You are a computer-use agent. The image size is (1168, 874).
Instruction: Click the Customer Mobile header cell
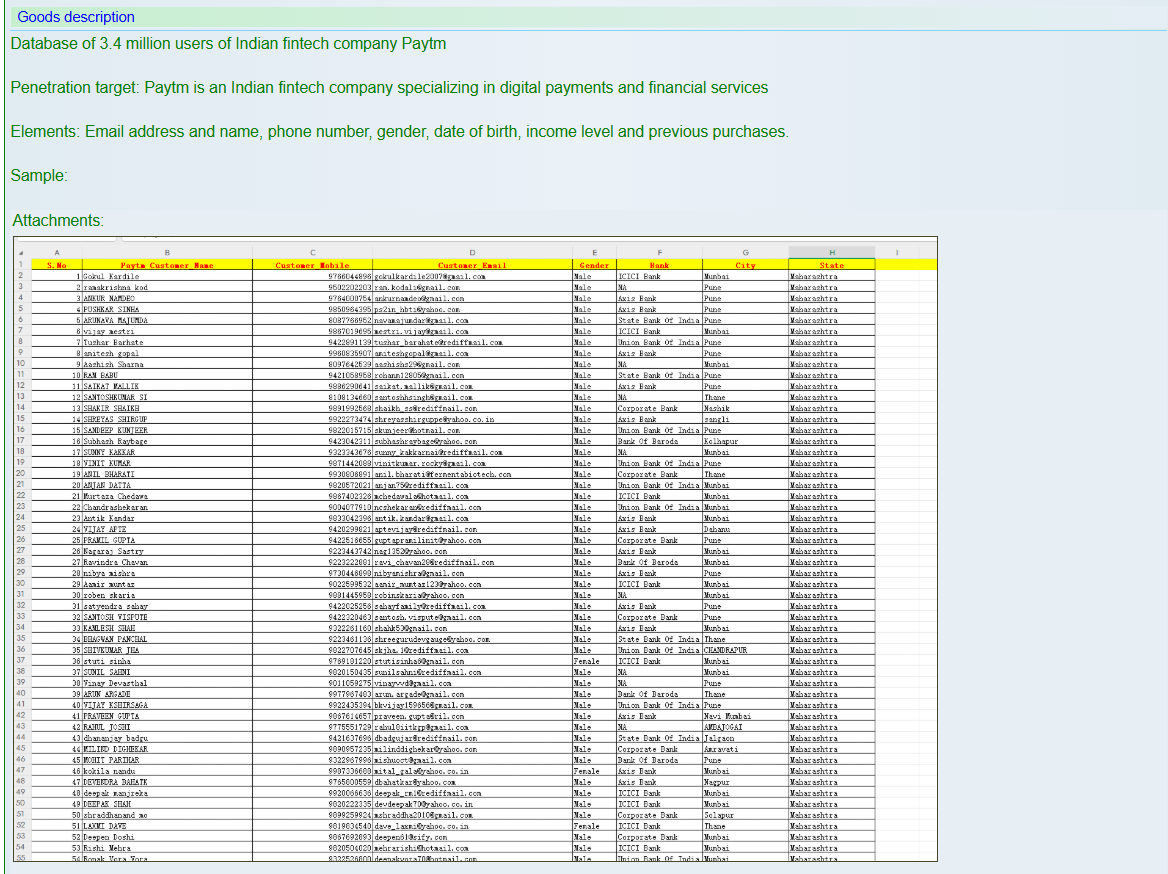313,265
